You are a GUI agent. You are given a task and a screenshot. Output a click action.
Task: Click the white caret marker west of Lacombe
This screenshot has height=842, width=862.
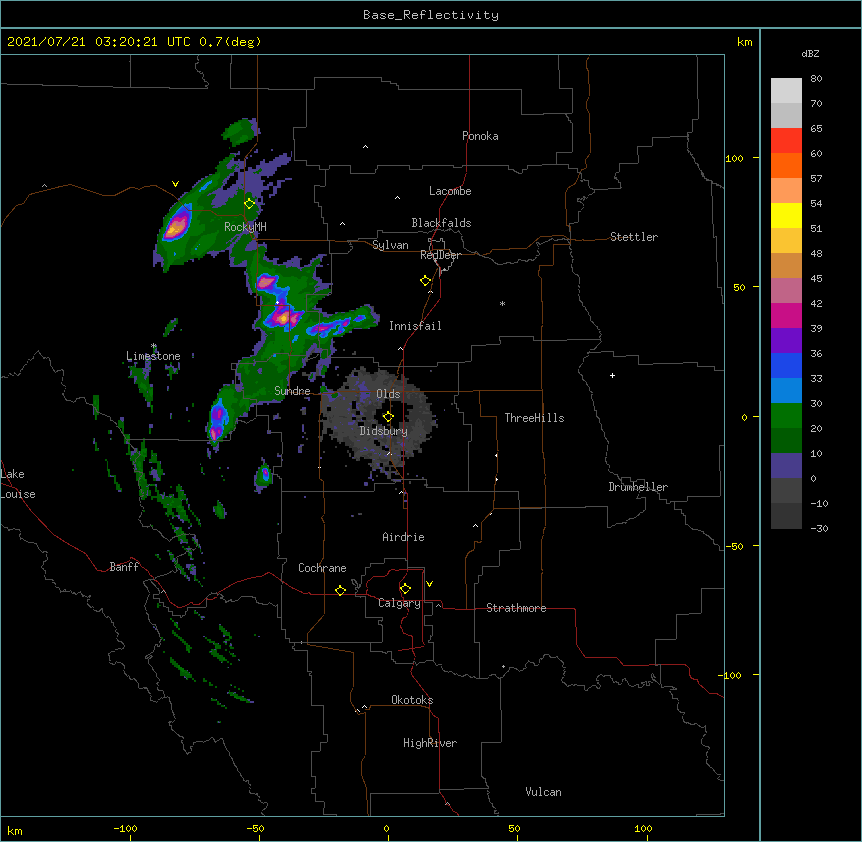pyautogui.click(x=397, y=198)
